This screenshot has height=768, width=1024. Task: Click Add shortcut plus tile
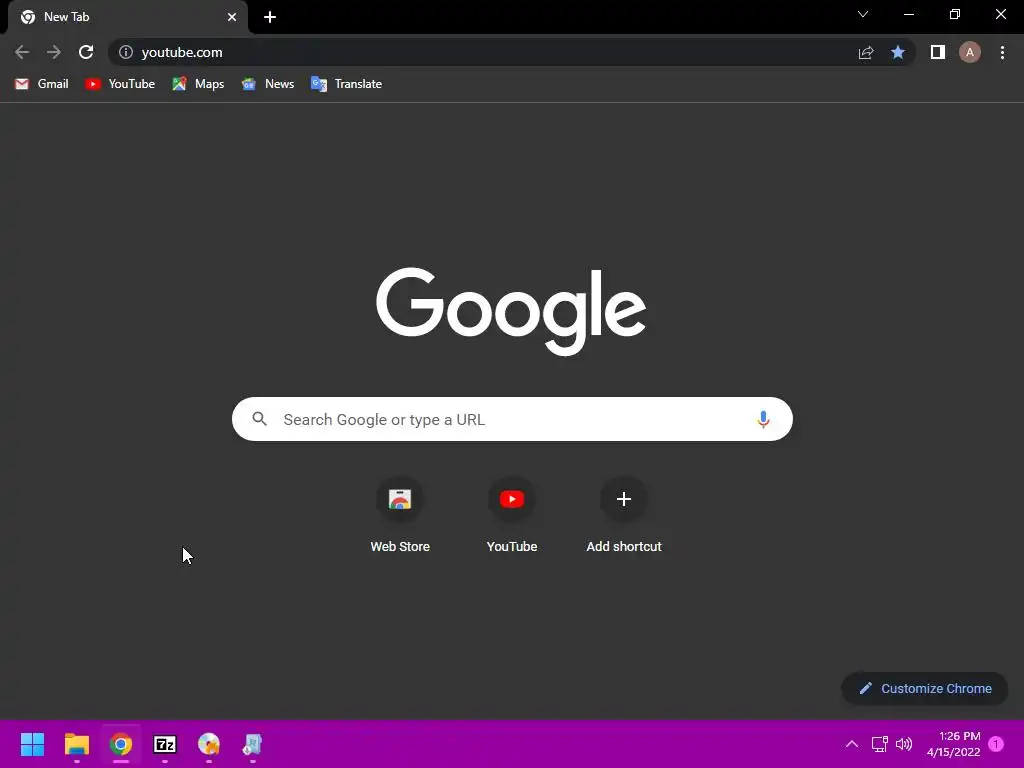coord(624,516)
